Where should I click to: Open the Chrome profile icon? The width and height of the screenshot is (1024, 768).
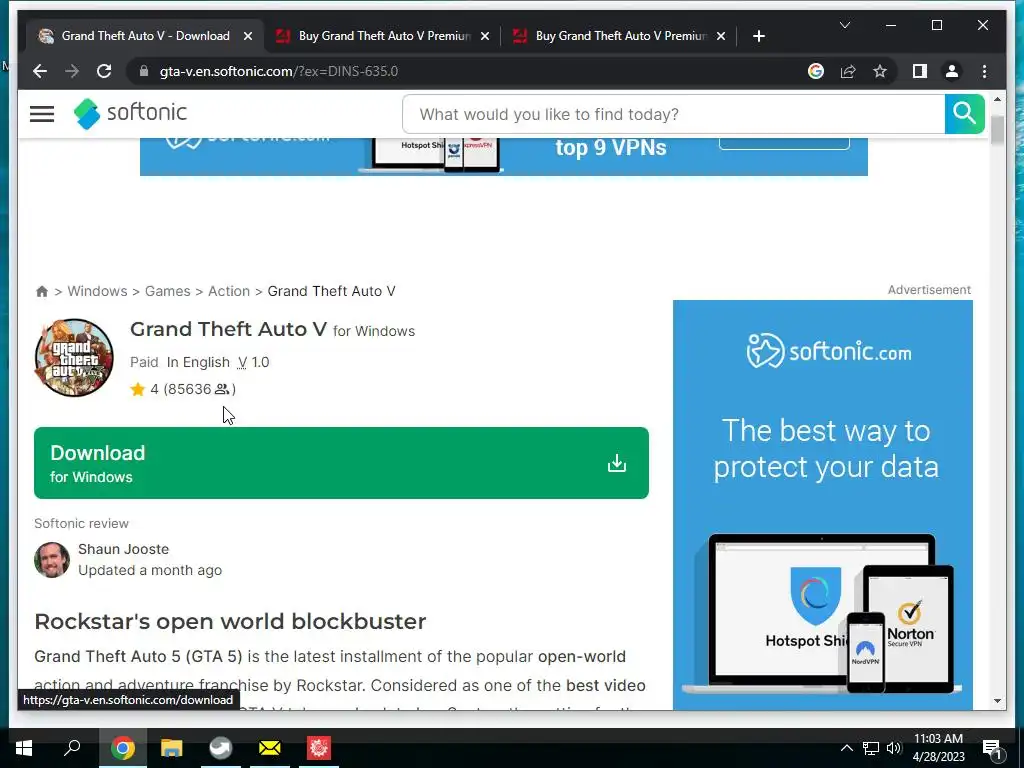pos(952,71)
